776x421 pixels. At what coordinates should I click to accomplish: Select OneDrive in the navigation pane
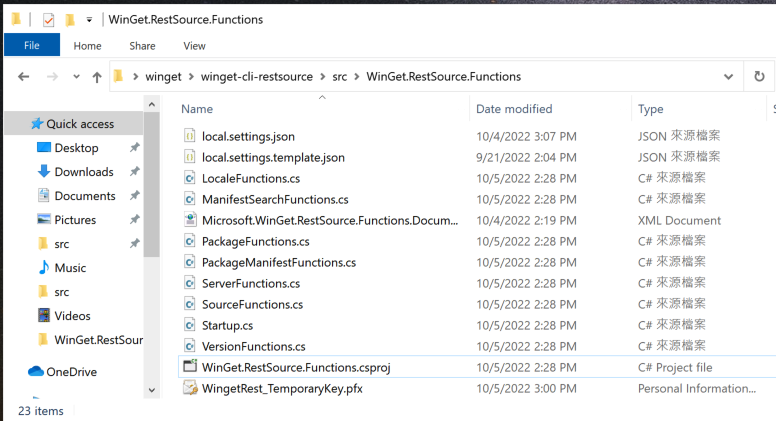(71, 372)
